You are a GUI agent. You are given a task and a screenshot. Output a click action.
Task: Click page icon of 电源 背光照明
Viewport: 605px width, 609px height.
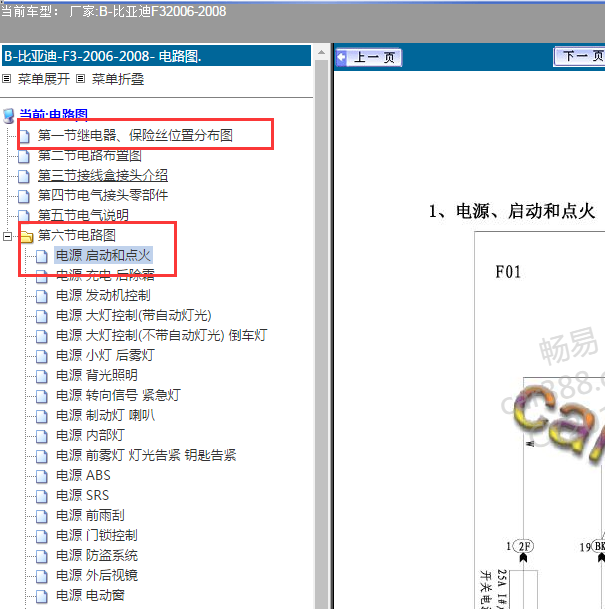[x=42, y=377]
